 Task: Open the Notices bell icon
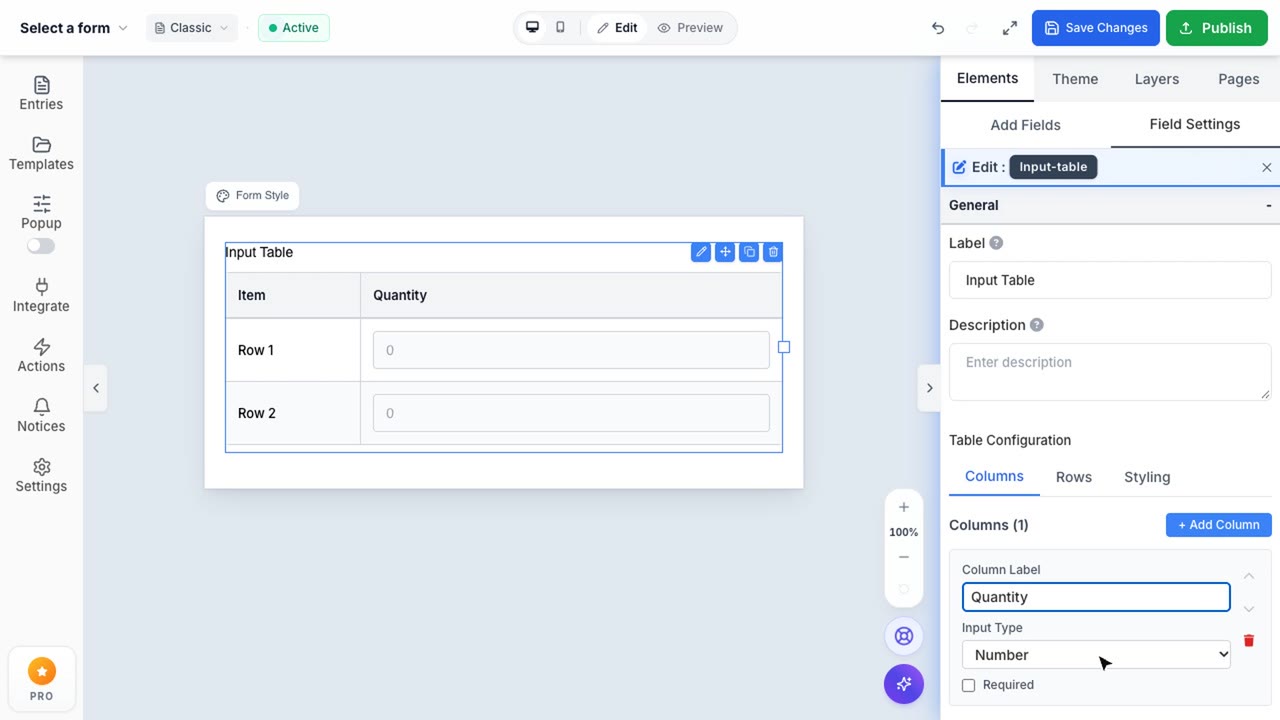pos(41,406)
